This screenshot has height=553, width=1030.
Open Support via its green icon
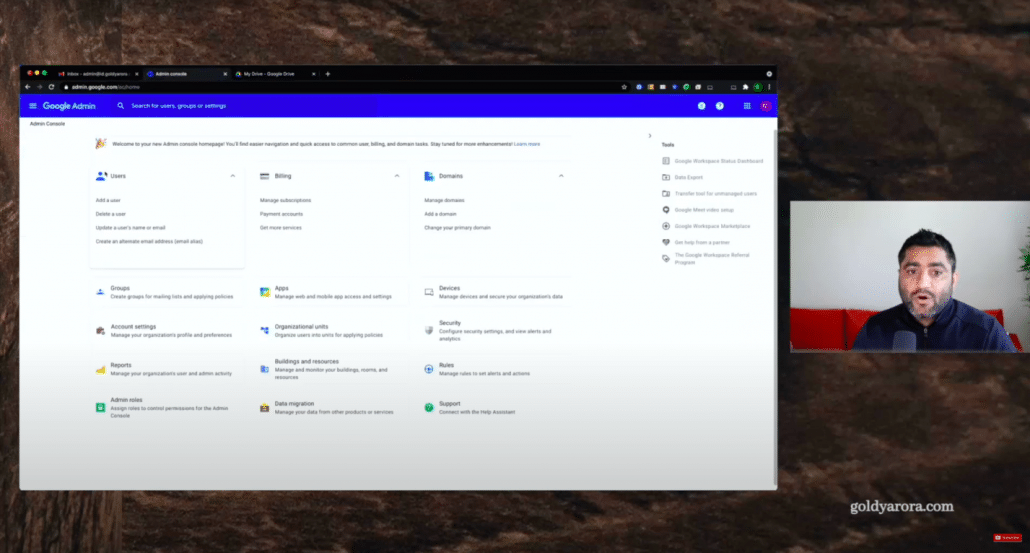(x=429, y=408)
